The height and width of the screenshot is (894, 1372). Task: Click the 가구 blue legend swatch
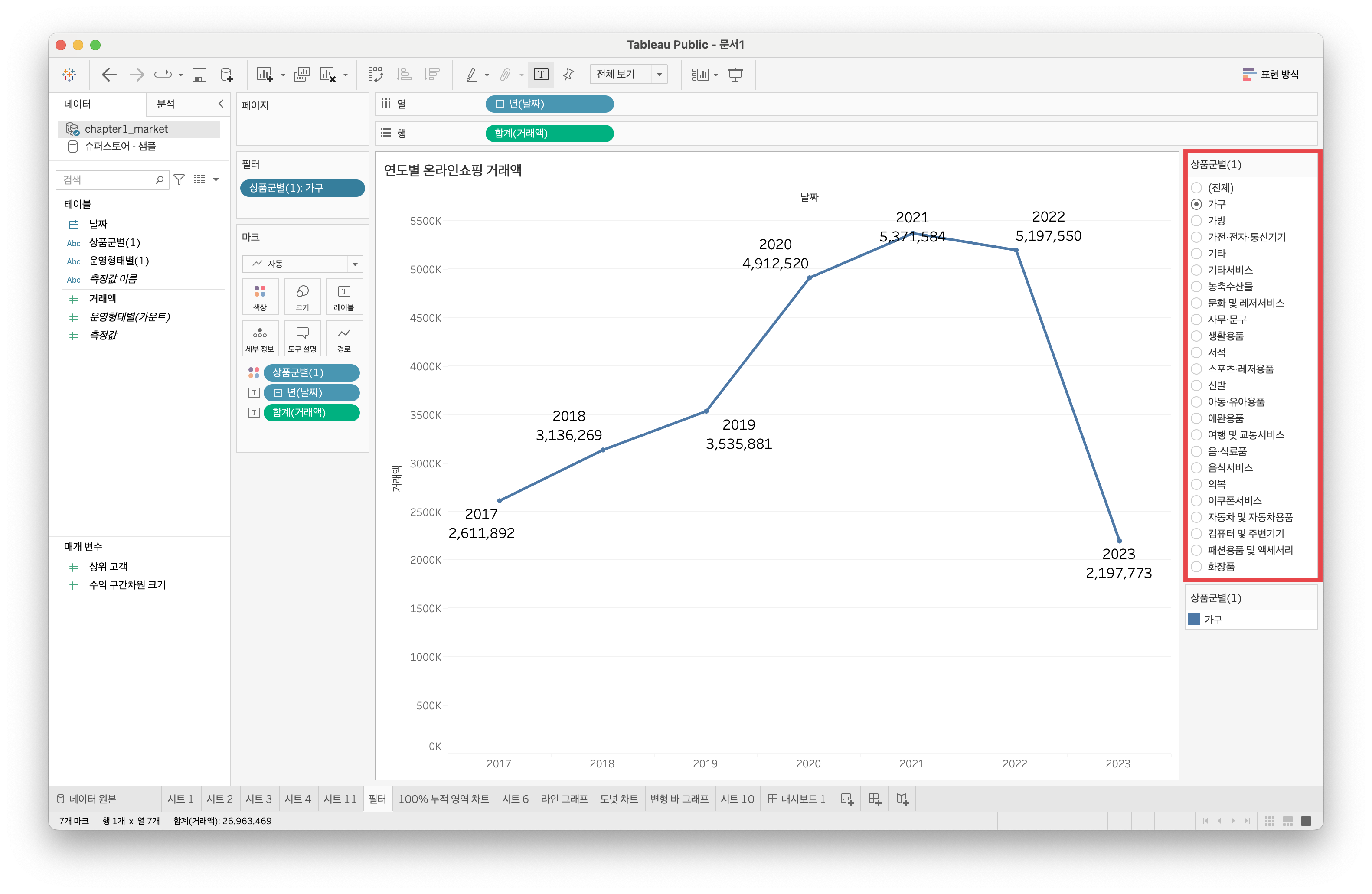tap(1195, 619)
